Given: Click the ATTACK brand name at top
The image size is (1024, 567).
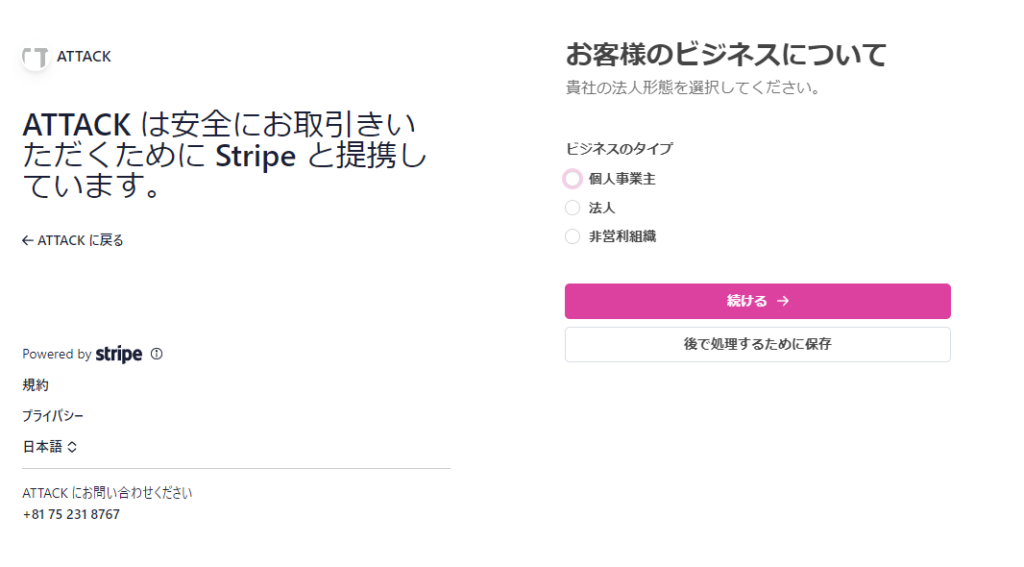Looking at the screenshot, I should (84, 57).
